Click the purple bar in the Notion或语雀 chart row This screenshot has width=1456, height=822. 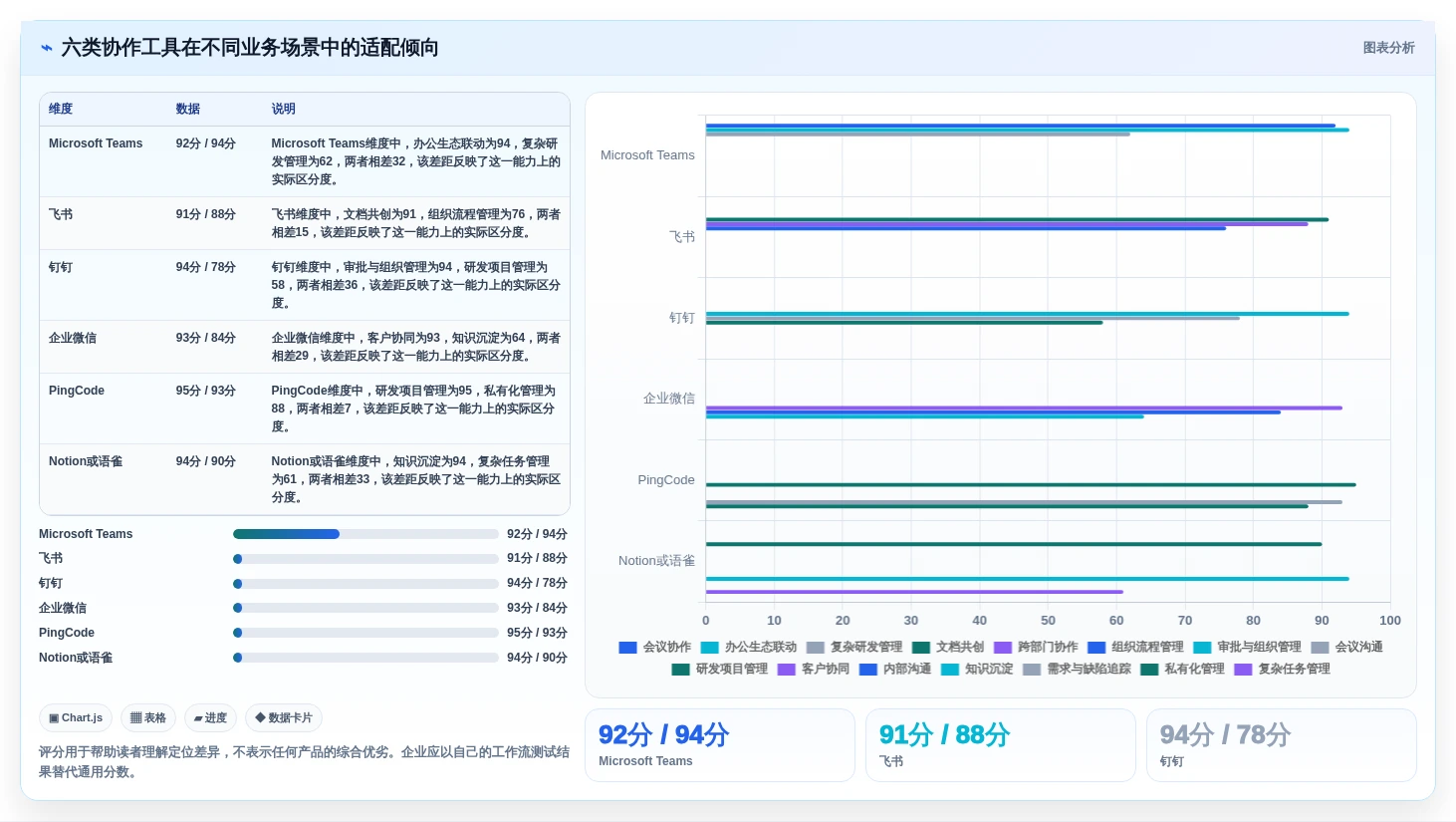tap(914, 592)
